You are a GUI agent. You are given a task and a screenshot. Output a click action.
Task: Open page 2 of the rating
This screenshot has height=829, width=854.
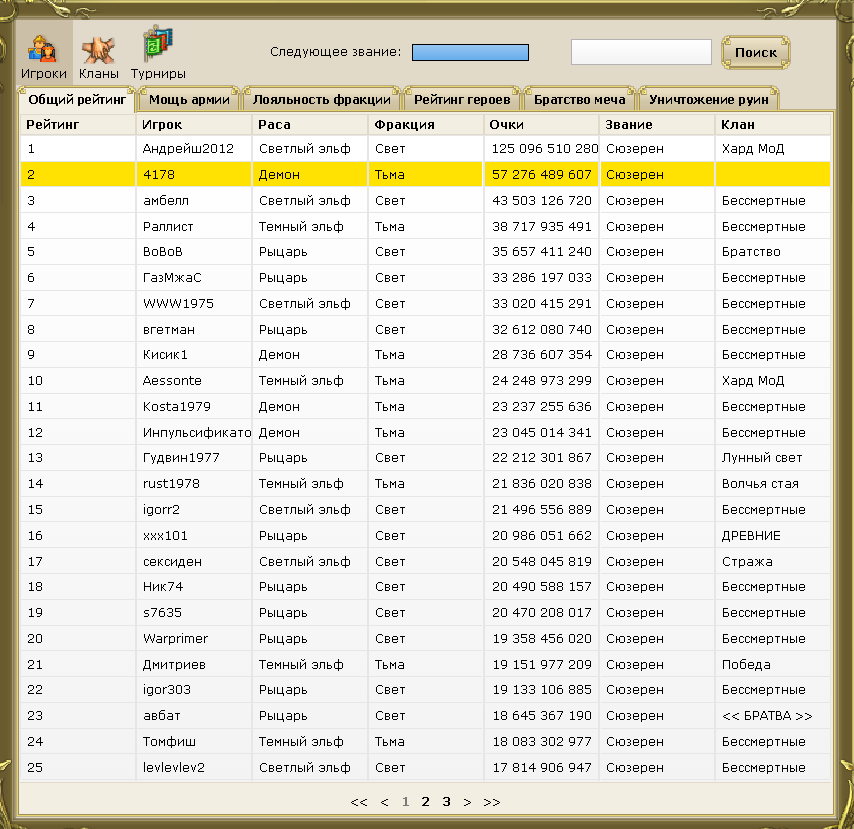coord(425,802)
